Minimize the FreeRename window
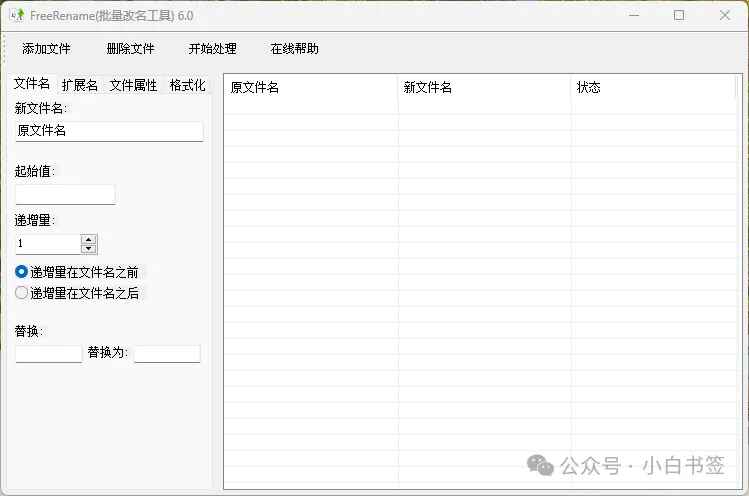Image resolution: width=749 pixels, height=496 pixels. click(x=634, y=15)
